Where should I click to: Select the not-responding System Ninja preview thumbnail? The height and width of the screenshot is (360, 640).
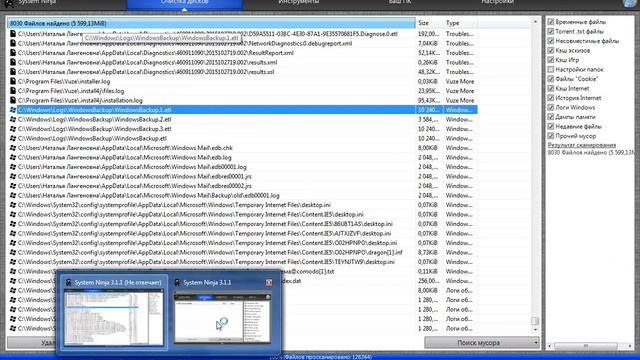click(x=114, y=317)
